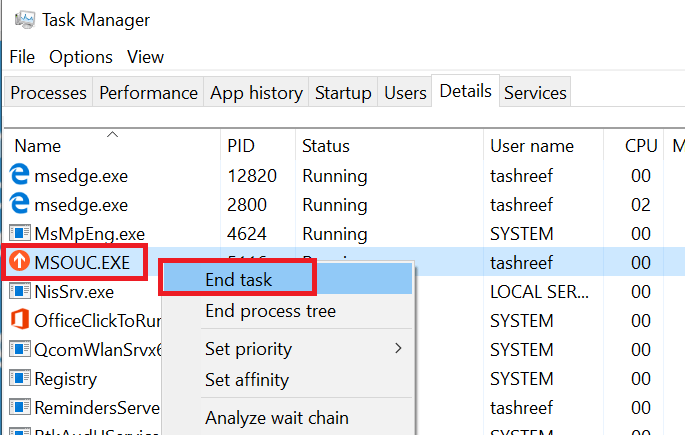Click the OfficeClickToRun Office icon
The height and width of the screenshot is (435, 685).
[x=20, y=319]
